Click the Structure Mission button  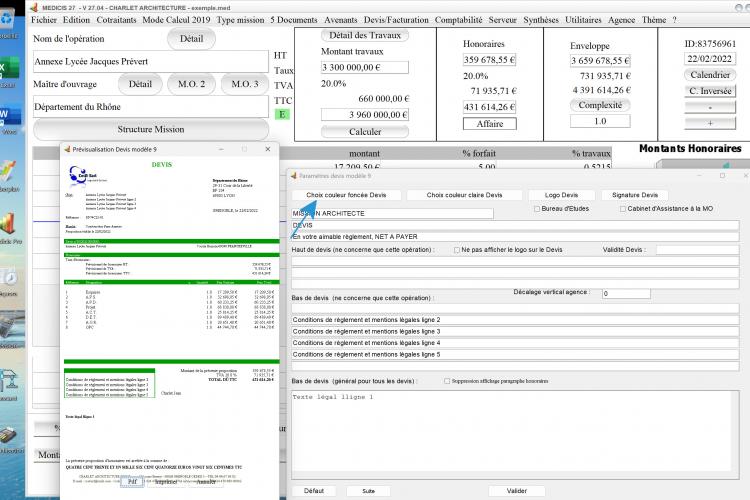point(151,129)
